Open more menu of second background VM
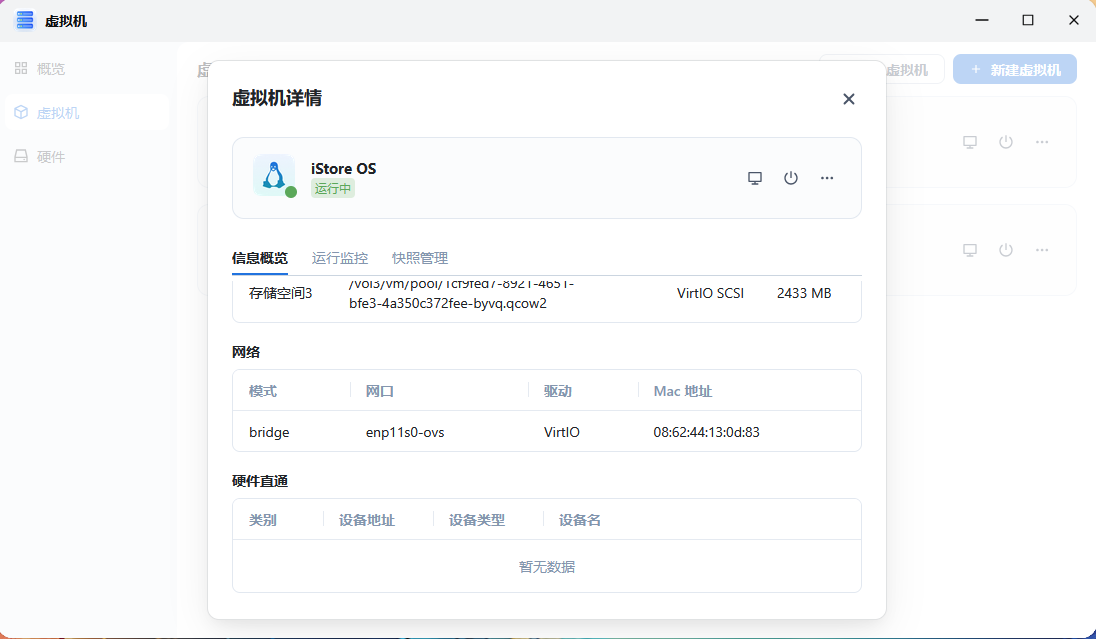The height and width of the screenshot is (639, 1096). click(1042, 250)
